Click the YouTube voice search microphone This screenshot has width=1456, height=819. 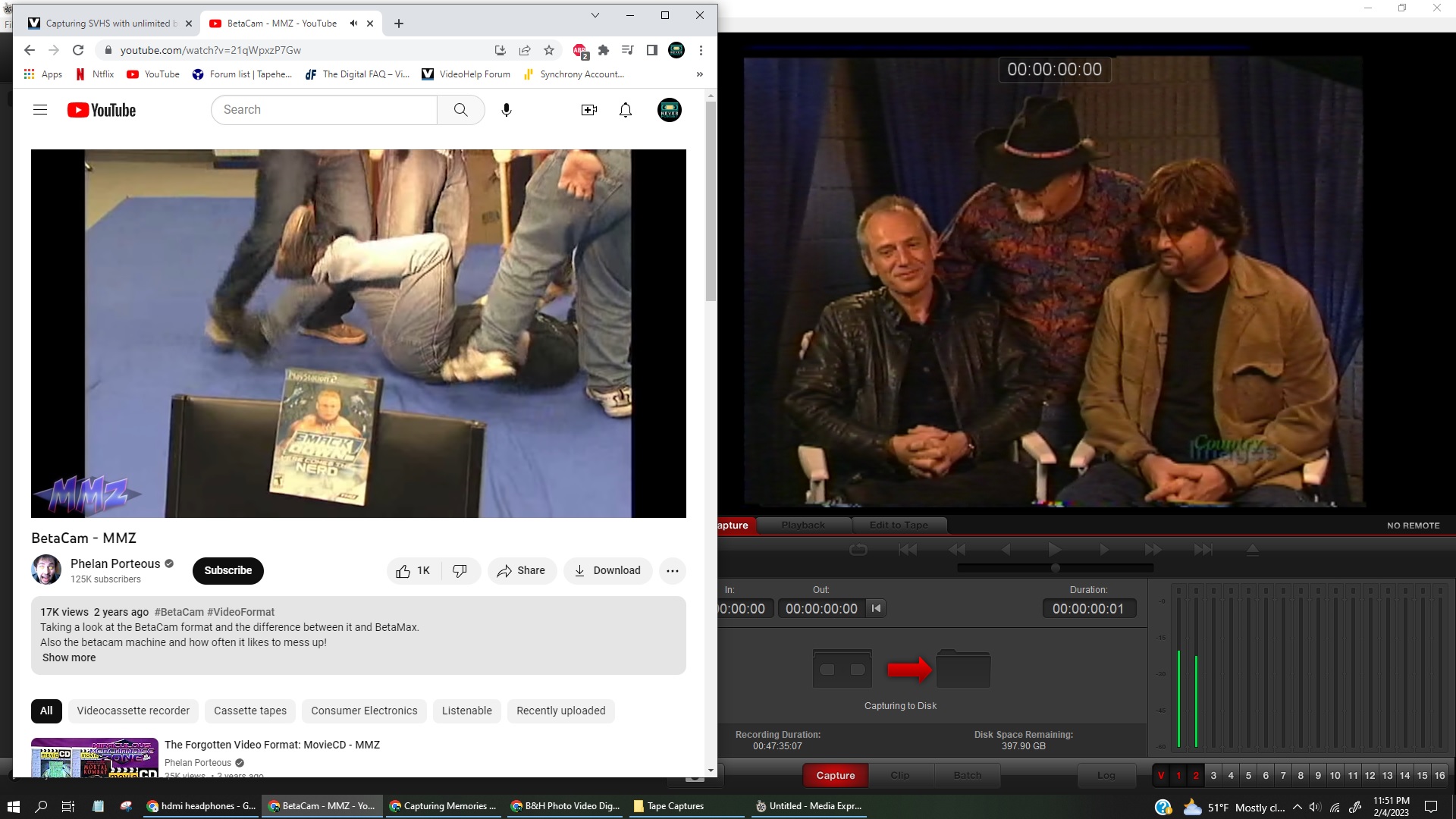tap(507, 110)
